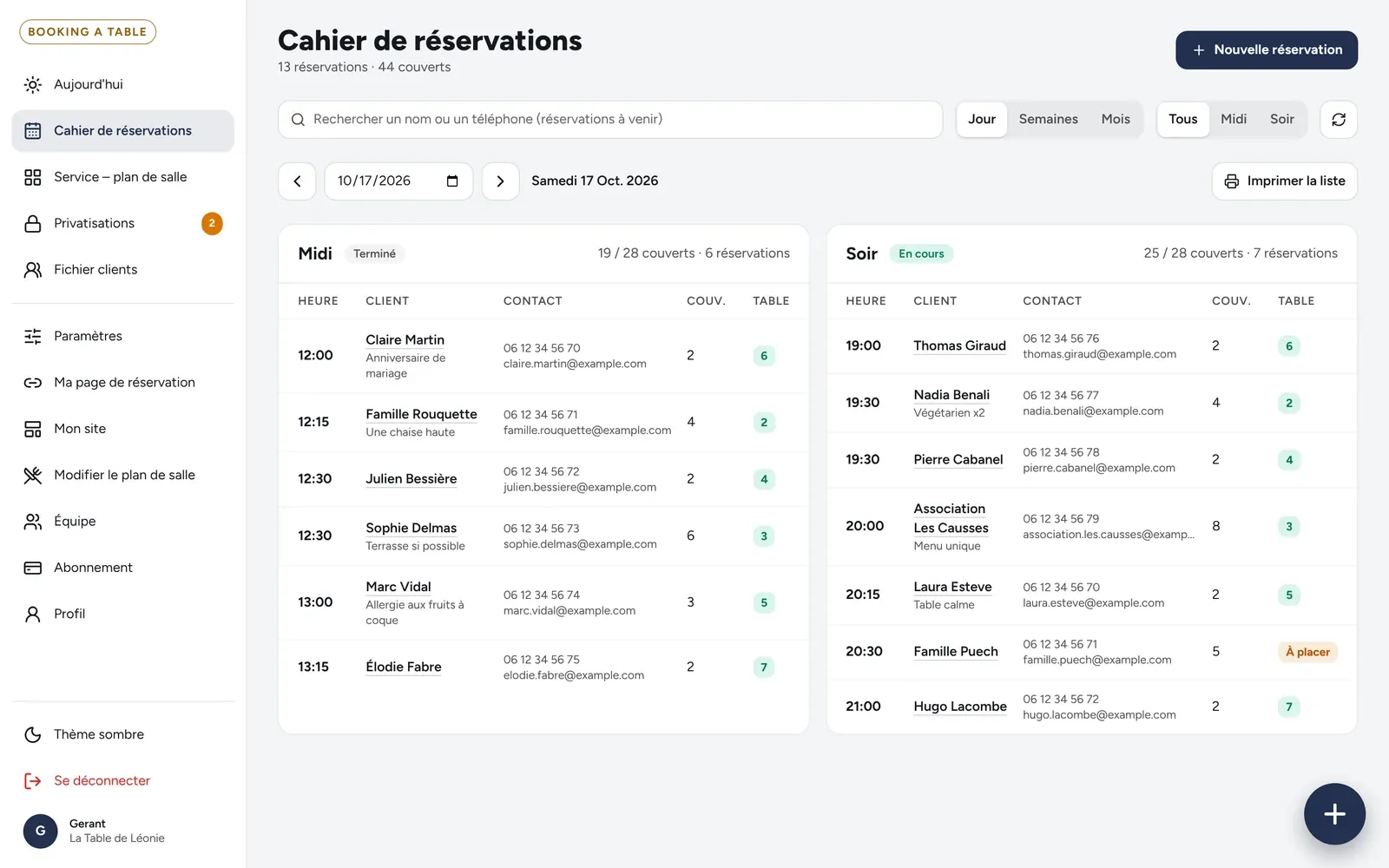
Task: Click Imprimer la liste button
Action: click(x=1284, y=181)
